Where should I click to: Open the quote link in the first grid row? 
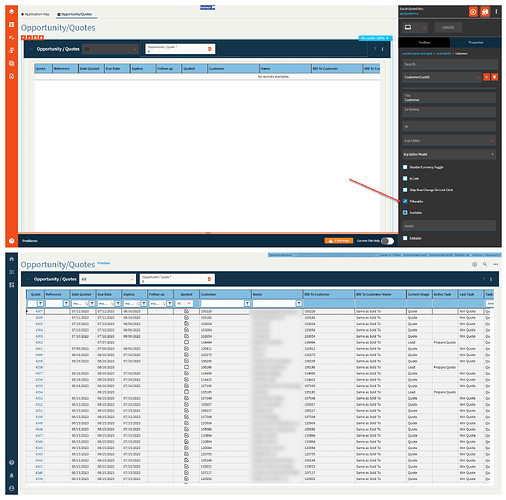pos(39,311)
